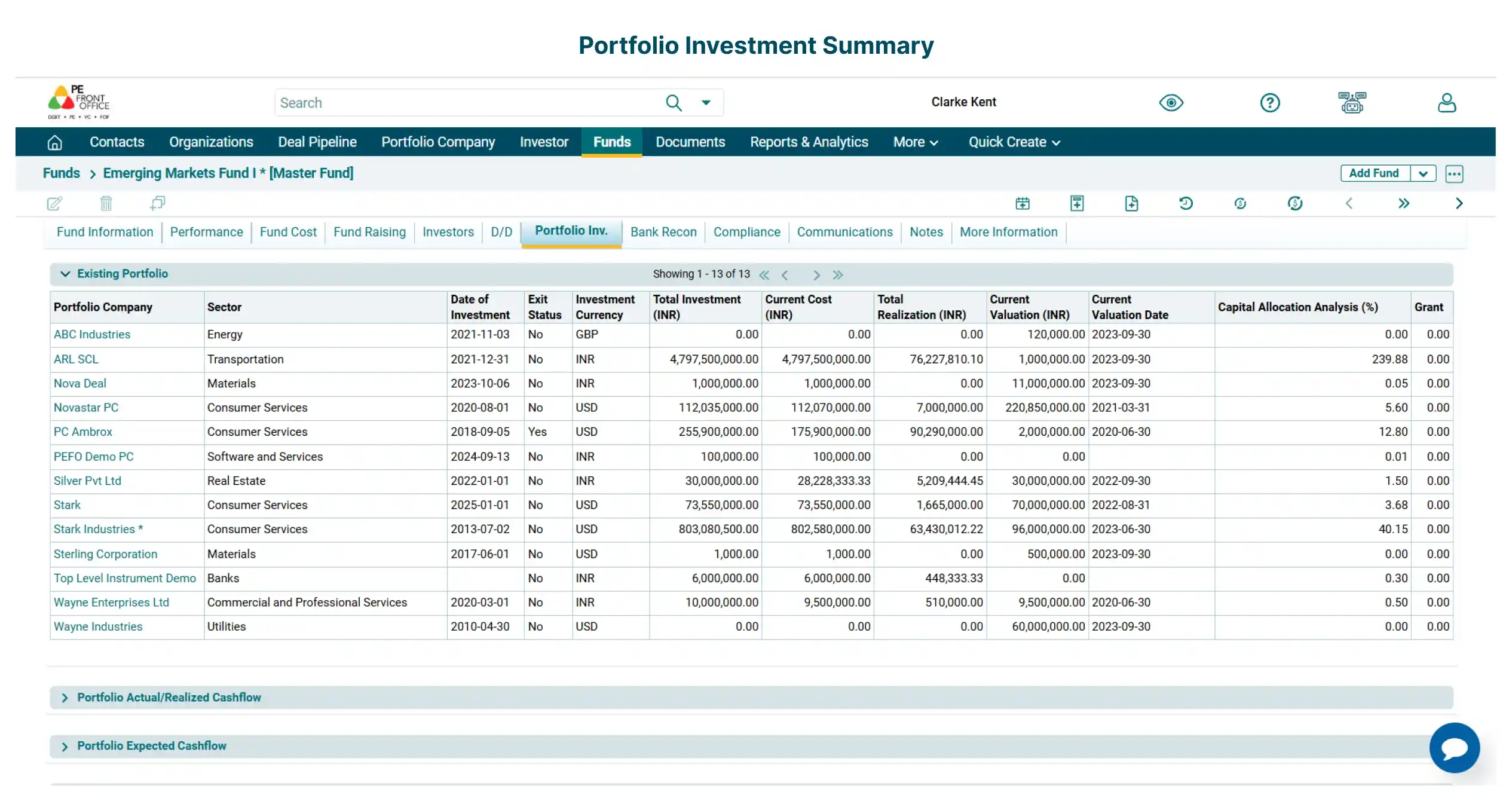Switch to the Fund Raising tab
1512x795 pixels.
pos(369,233)
